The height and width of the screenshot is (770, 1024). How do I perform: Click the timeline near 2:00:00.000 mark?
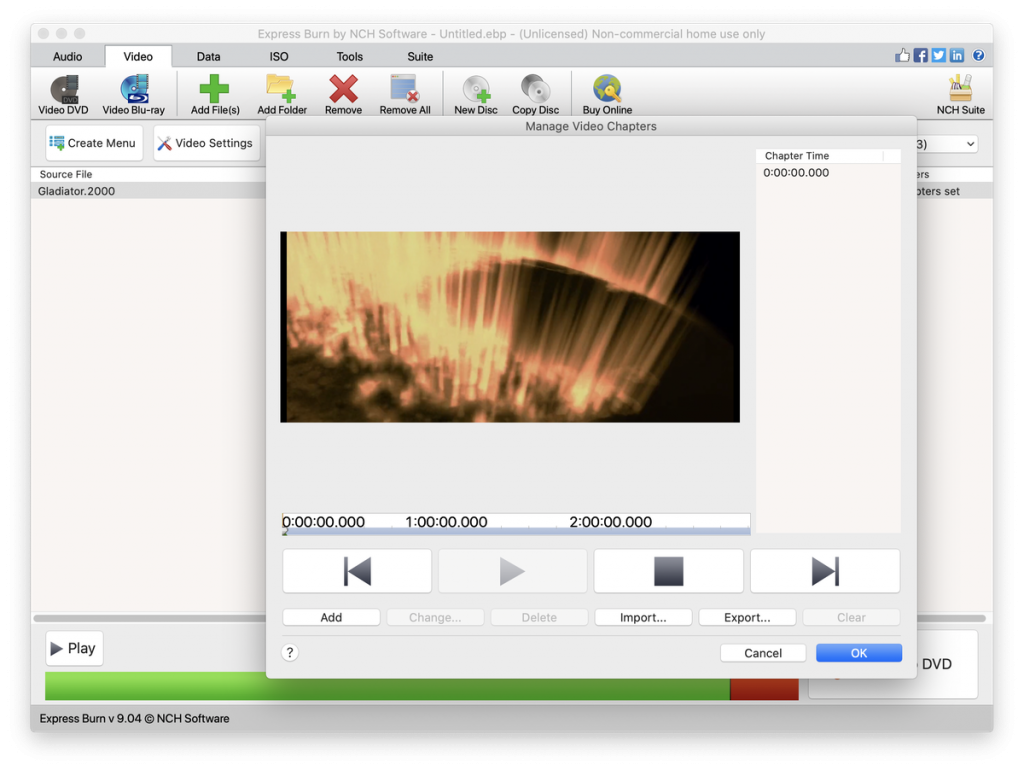tap(611, 522)
